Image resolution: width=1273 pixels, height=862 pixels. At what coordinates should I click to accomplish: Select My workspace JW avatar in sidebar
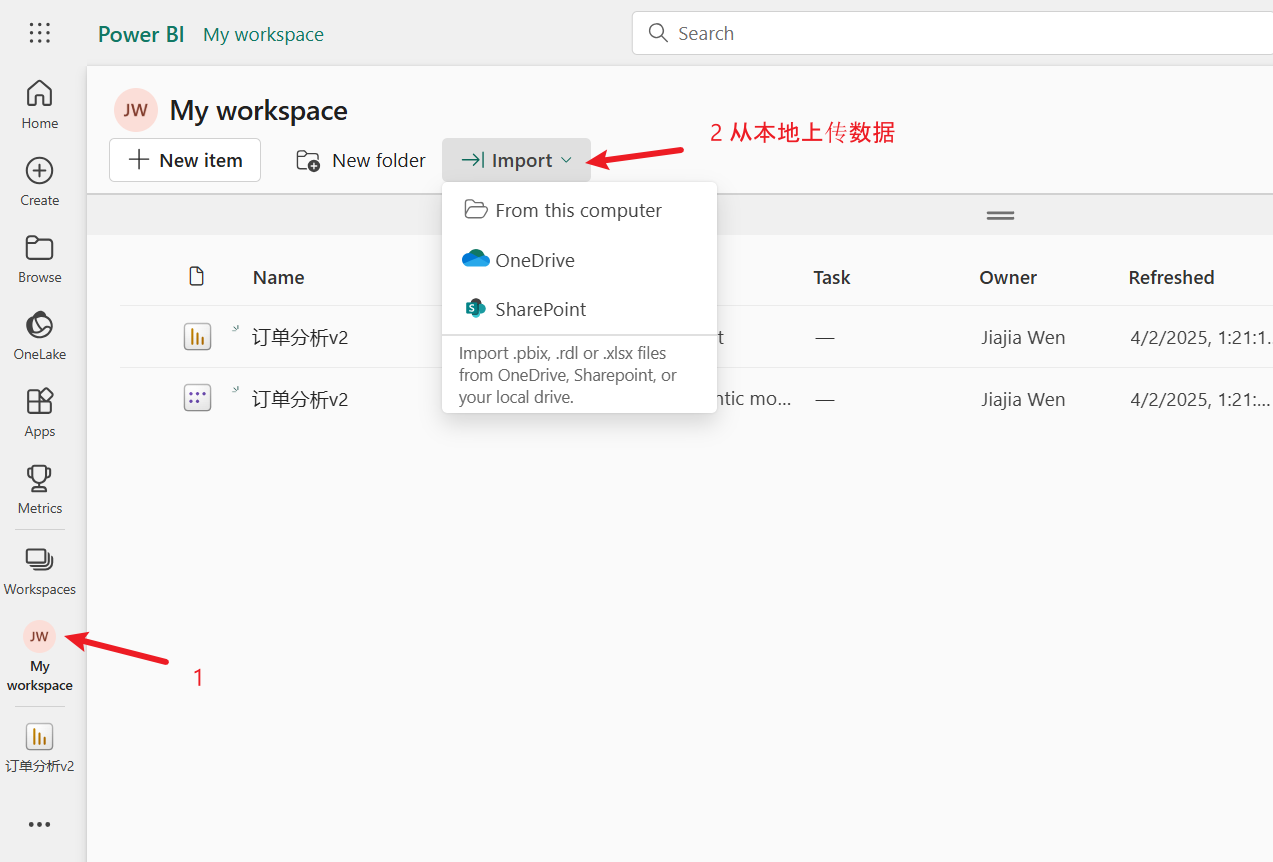pyautogui.click(x=39, y=636)
